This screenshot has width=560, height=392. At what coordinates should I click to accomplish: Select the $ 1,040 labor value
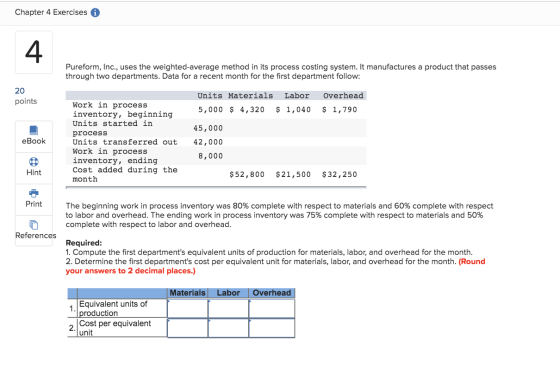click(x=293, y=110)
